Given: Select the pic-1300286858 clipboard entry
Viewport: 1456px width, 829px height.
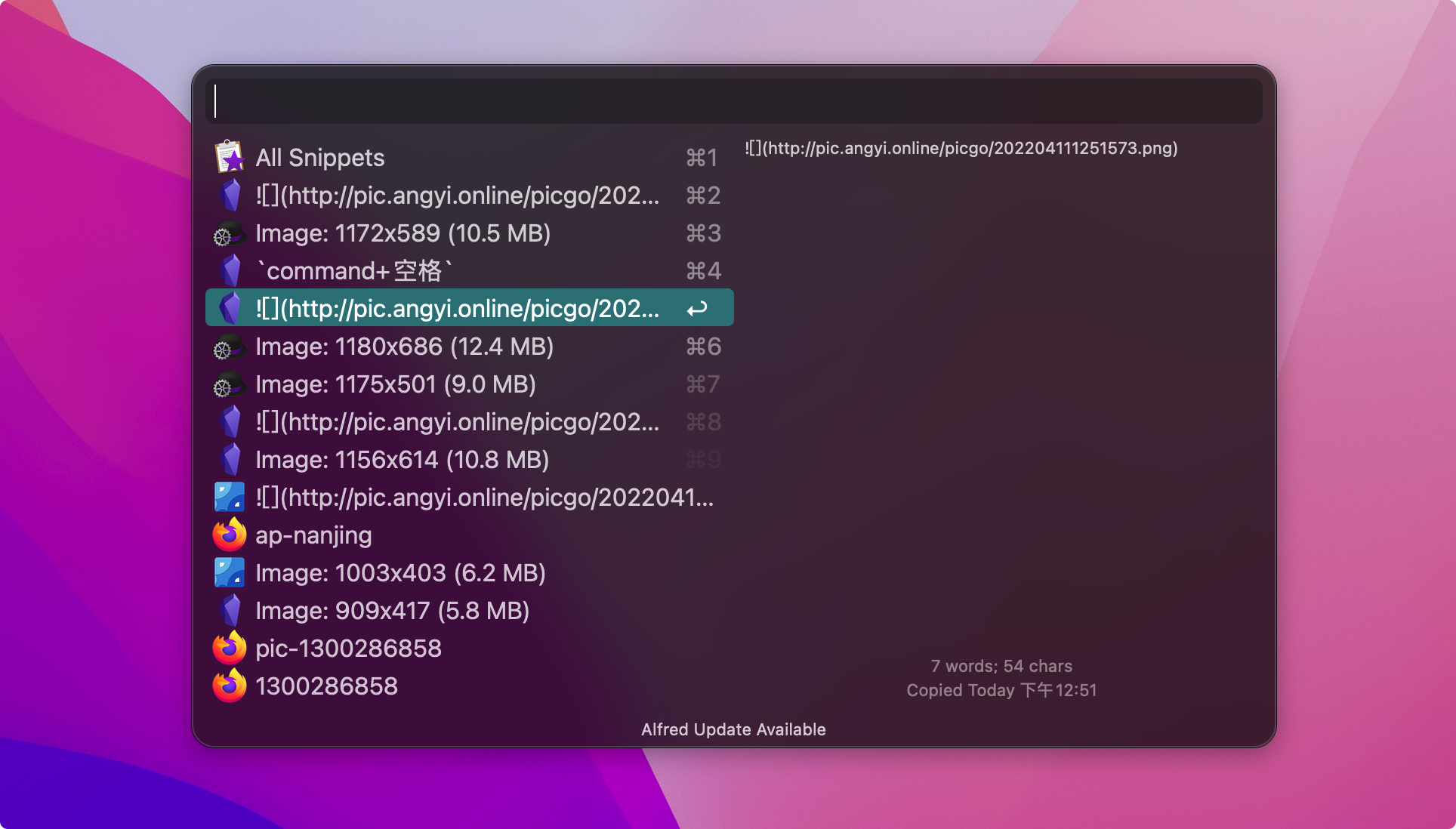Looking at the screenshot, I should pyautogui.click(x=470, y=648).
